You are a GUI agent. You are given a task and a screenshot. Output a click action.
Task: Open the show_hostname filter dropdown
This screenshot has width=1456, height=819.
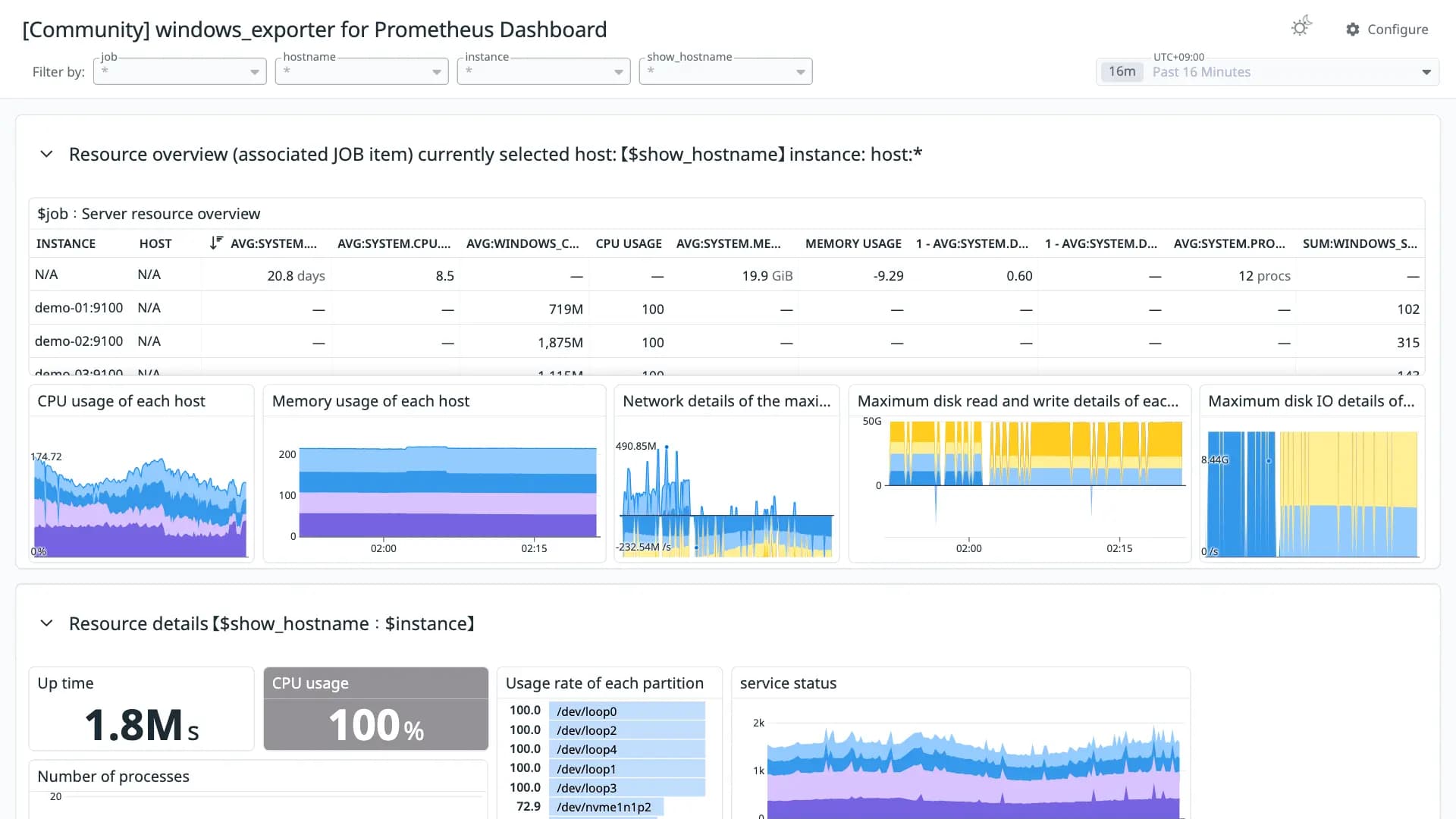coord(726,71)
